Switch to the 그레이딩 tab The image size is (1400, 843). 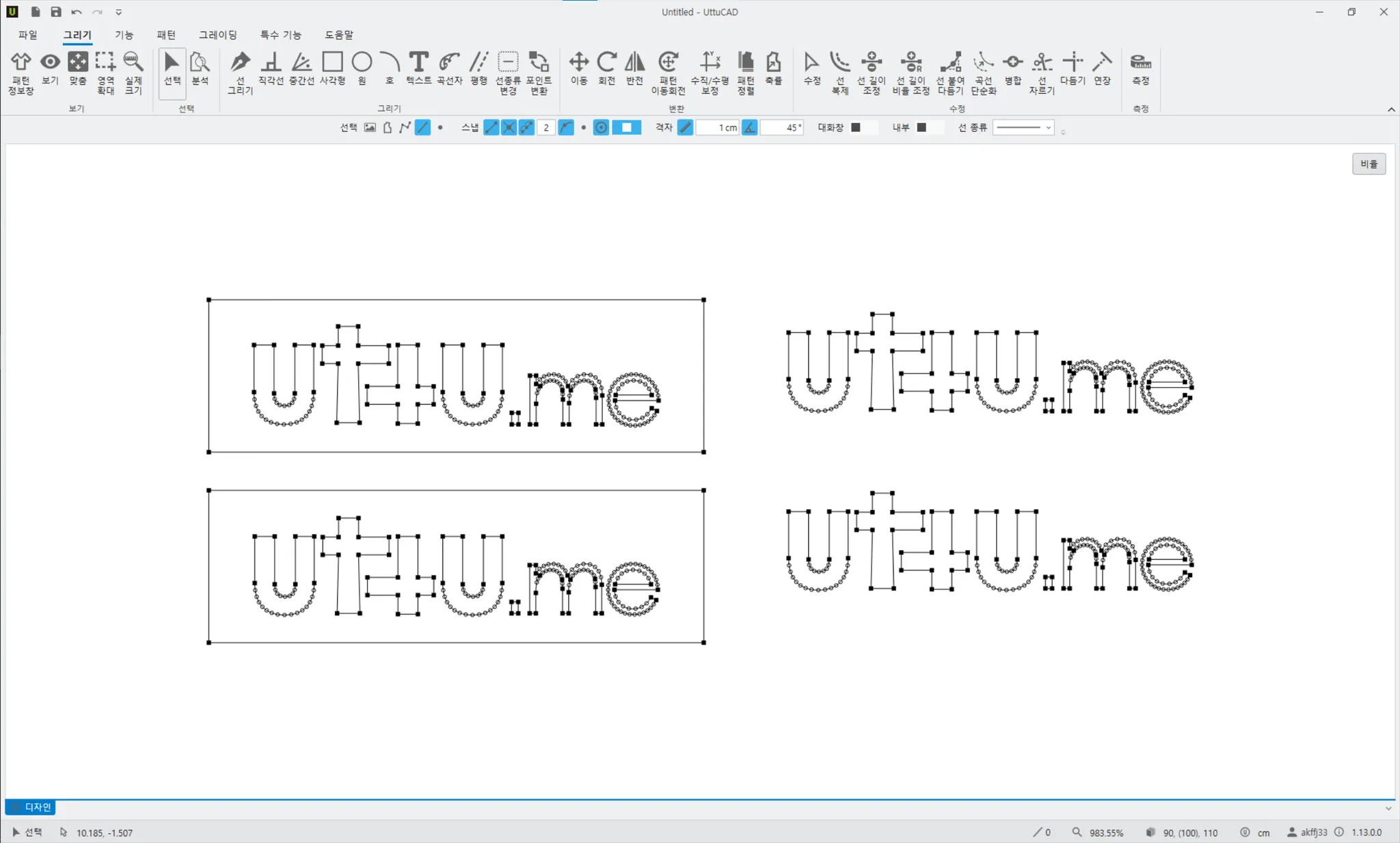(x=217, y=35)
